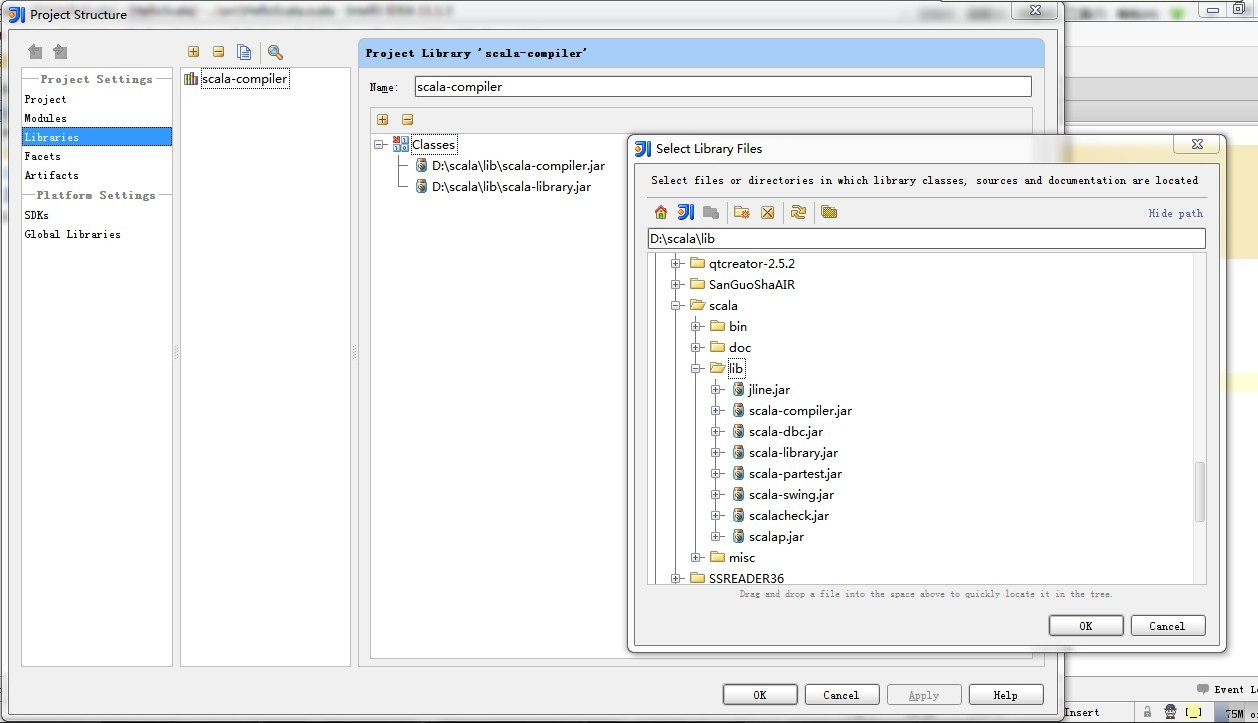Click the Forward arrow in Project Structure
1258x723 pixels.
pyautogui.click(x=60, y=52)
